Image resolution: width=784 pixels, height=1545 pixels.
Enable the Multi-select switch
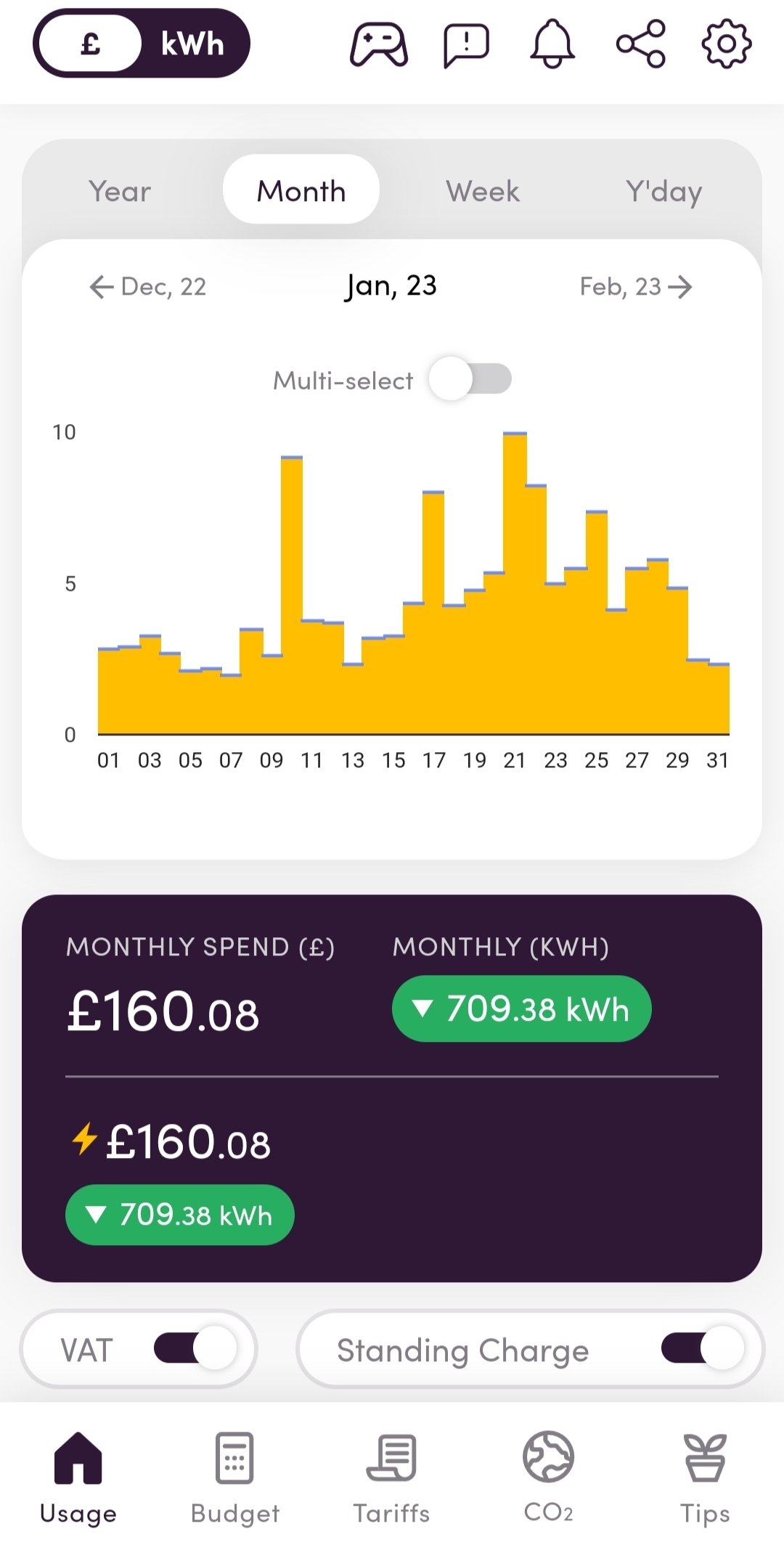[470, 378]
